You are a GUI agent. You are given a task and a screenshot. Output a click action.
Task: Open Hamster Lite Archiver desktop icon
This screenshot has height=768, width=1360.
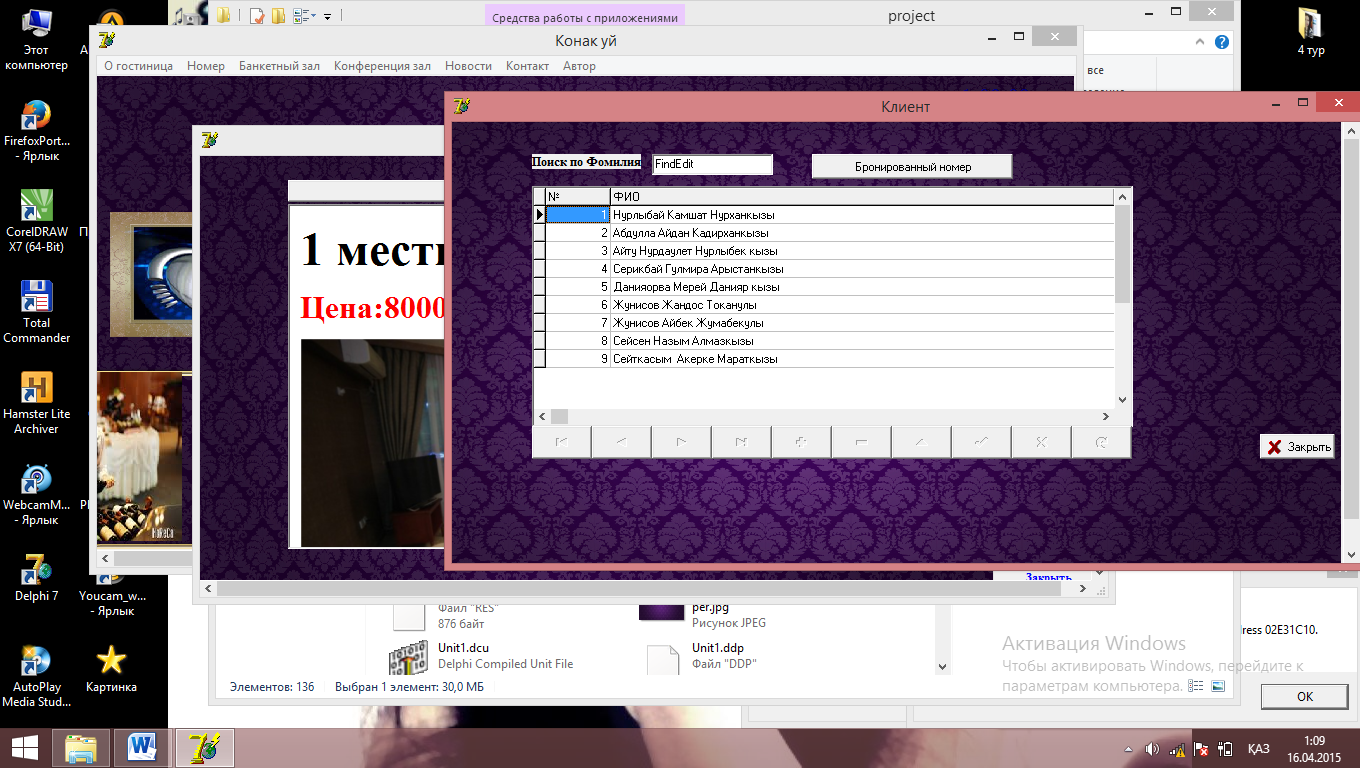37,403
